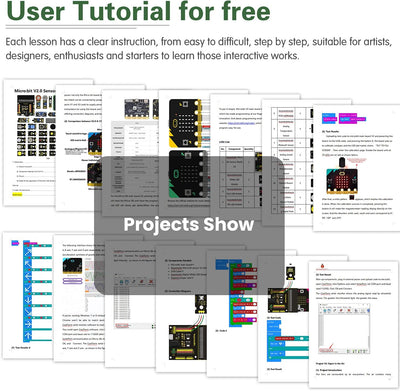The image size is (400, 391).
Task: Select the yellow highlighted text on first page
Action: click(x=17, y=194)
